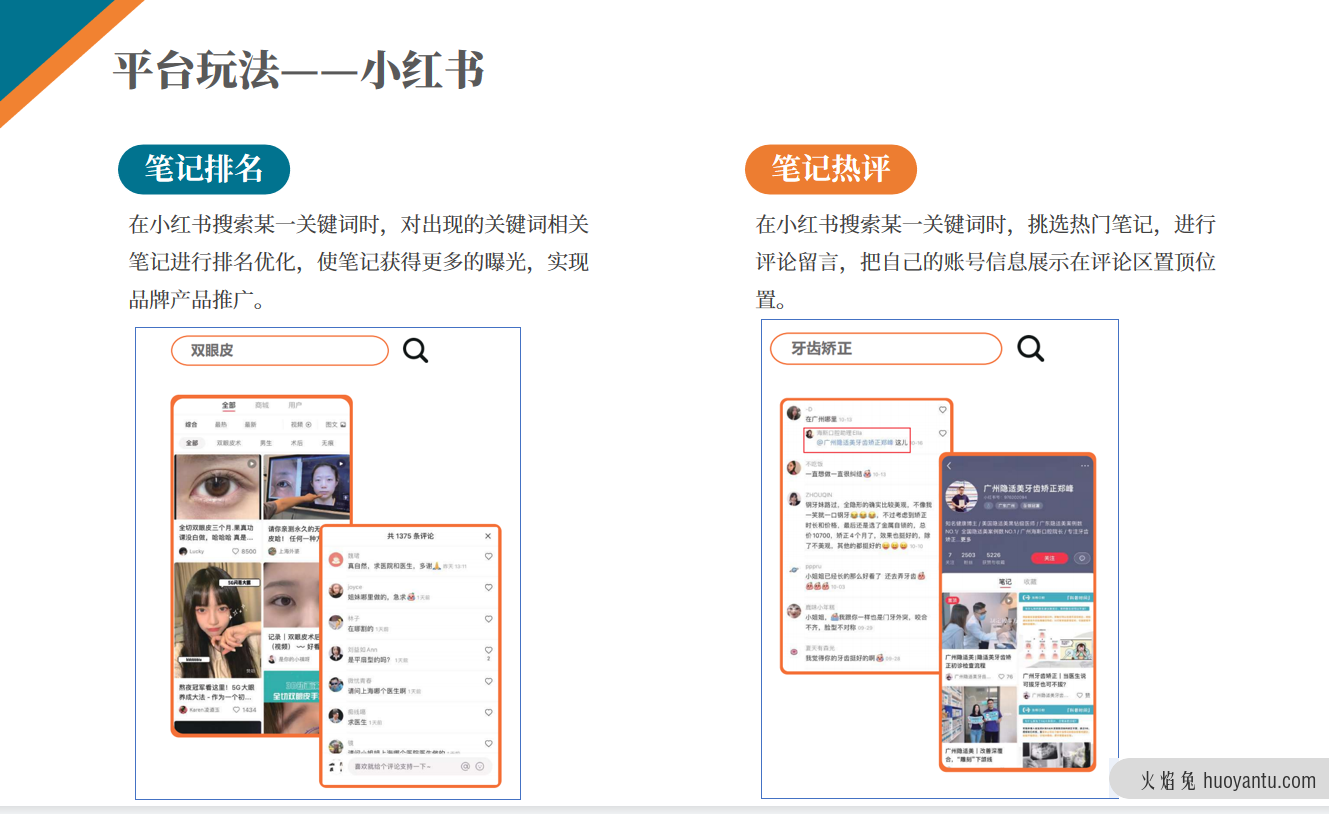Switch to the 商城 search tab
The height and width of the screenshot is (814, 1329).
262,405
